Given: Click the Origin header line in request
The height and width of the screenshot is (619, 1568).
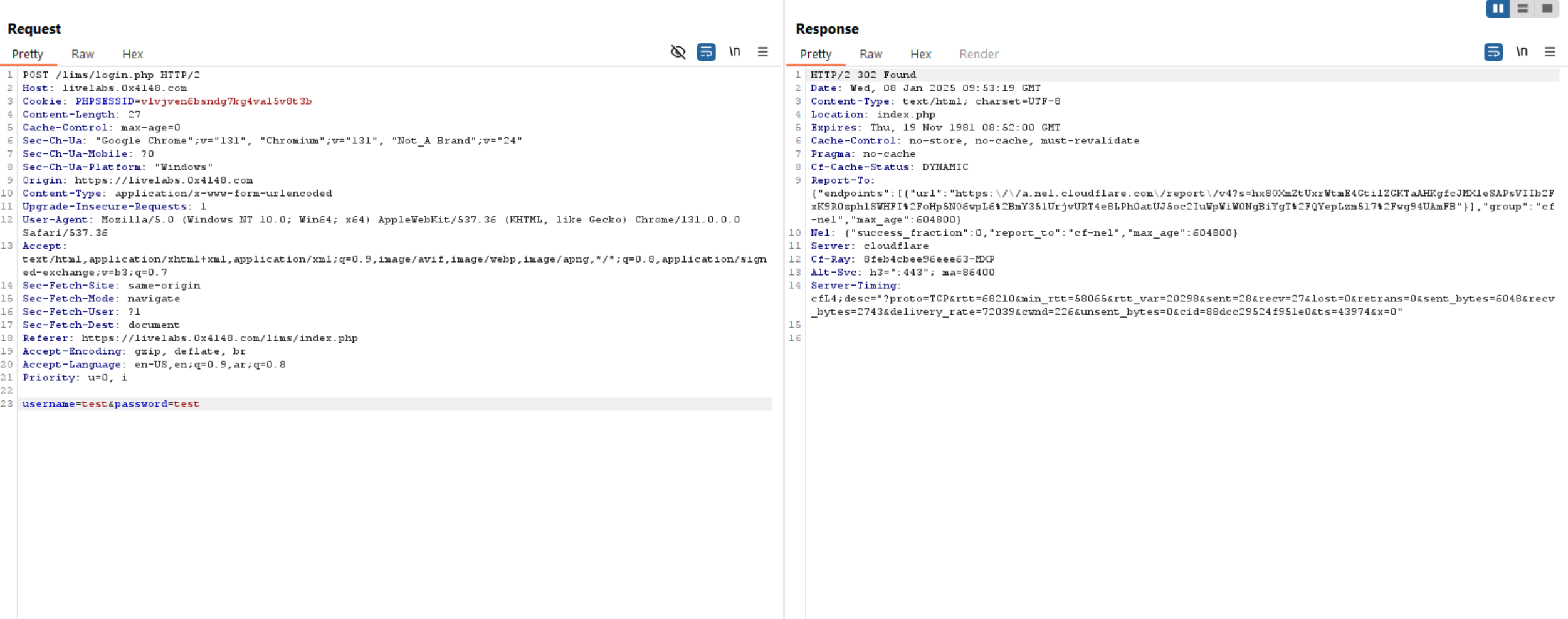Looking at the screenshot, I should tap(137, 180).
